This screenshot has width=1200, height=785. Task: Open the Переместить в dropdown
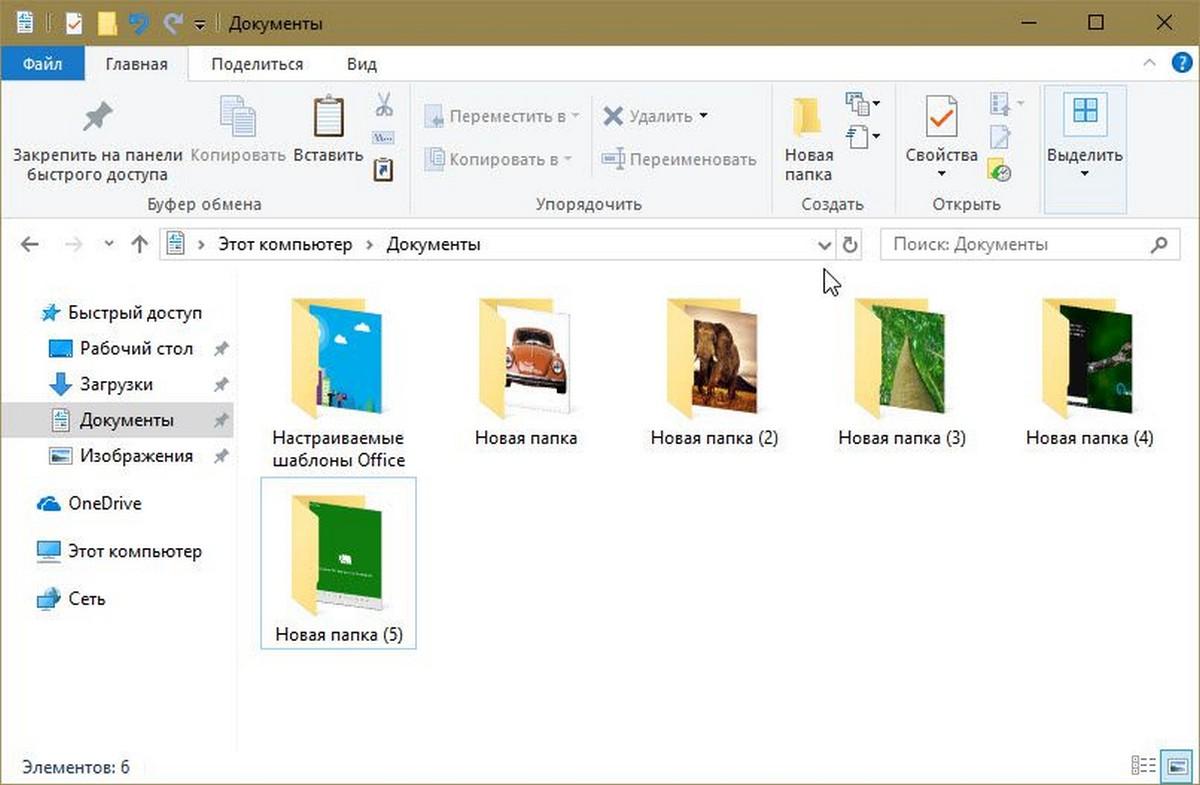coord(575,116)
